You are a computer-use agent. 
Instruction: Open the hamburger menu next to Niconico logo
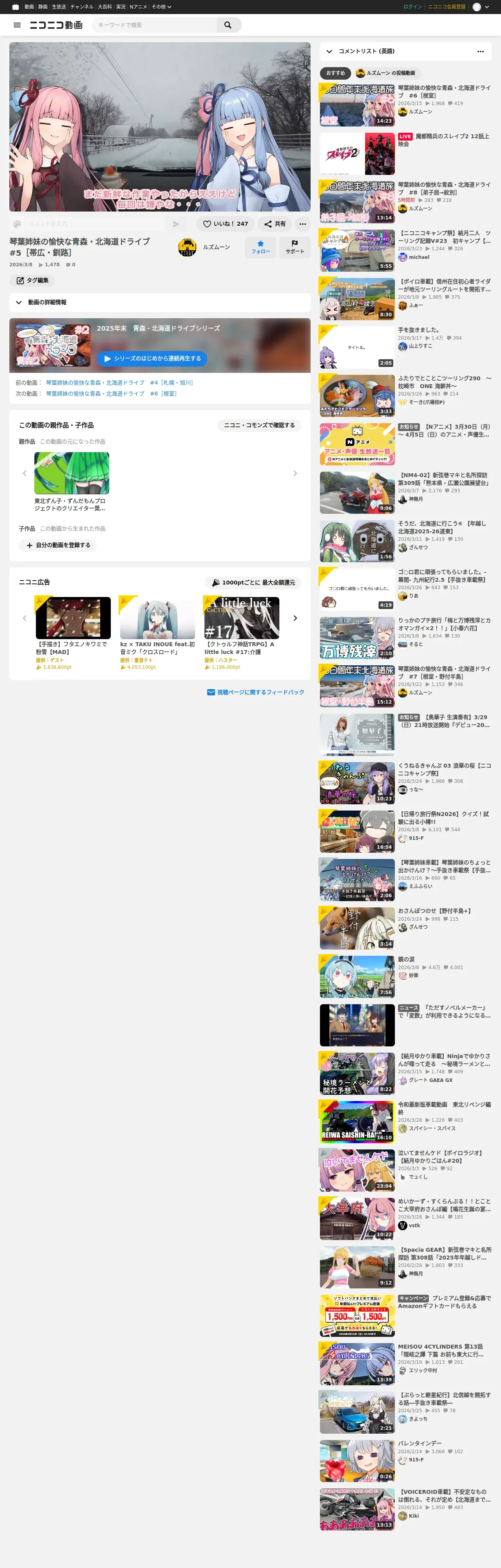click(17, 25)
